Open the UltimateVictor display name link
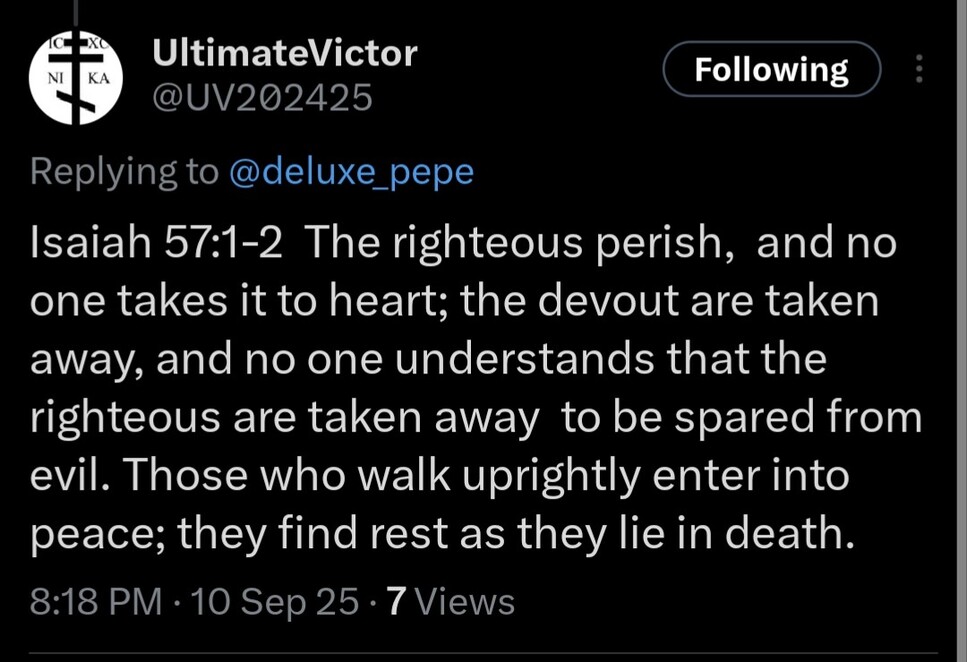This screenshot has width=967, height=662. tap(284, 52)
